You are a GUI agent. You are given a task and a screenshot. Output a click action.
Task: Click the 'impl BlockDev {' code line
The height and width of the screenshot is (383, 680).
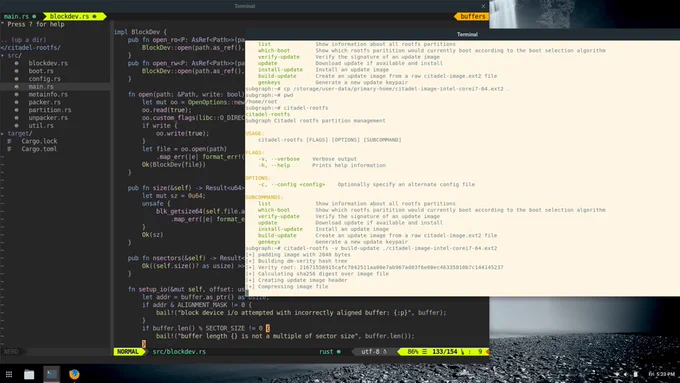140,32
